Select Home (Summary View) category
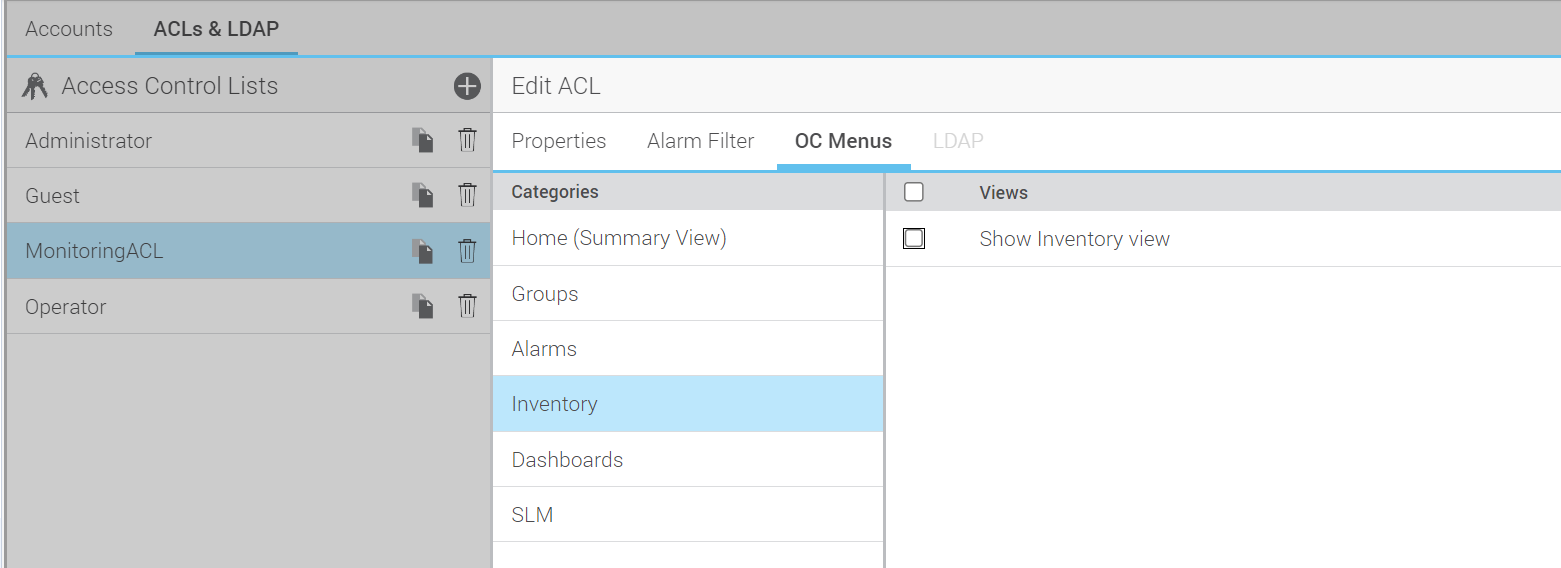 (618, 238)
